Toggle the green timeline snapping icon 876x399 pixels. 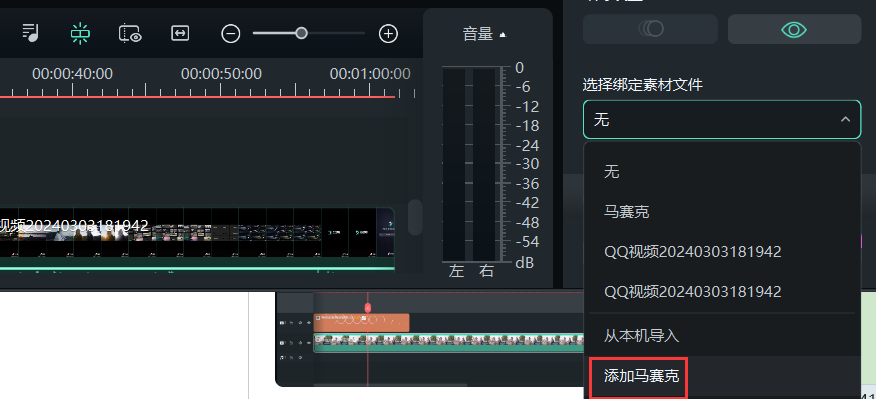click(x=80, y=34)
